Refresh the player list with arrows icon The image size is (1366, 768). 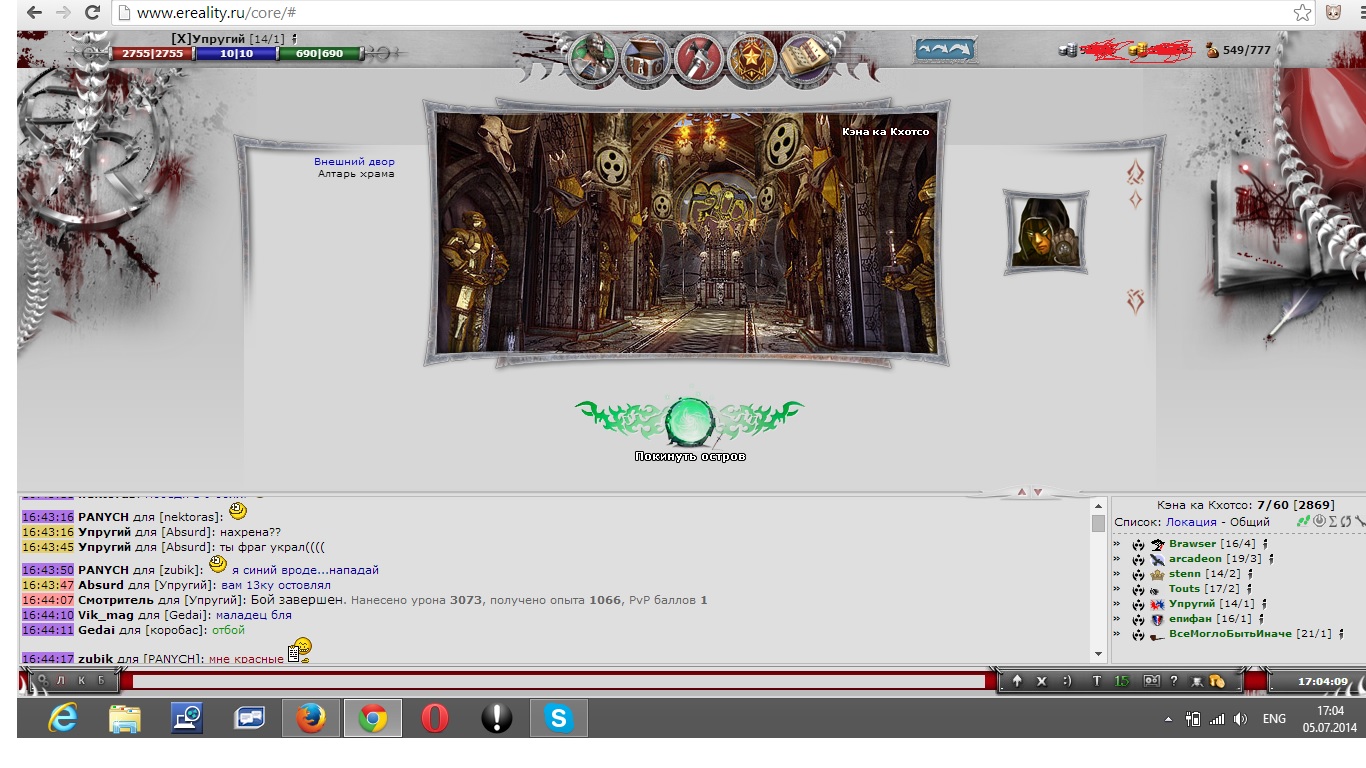[x=1346, y=521]
